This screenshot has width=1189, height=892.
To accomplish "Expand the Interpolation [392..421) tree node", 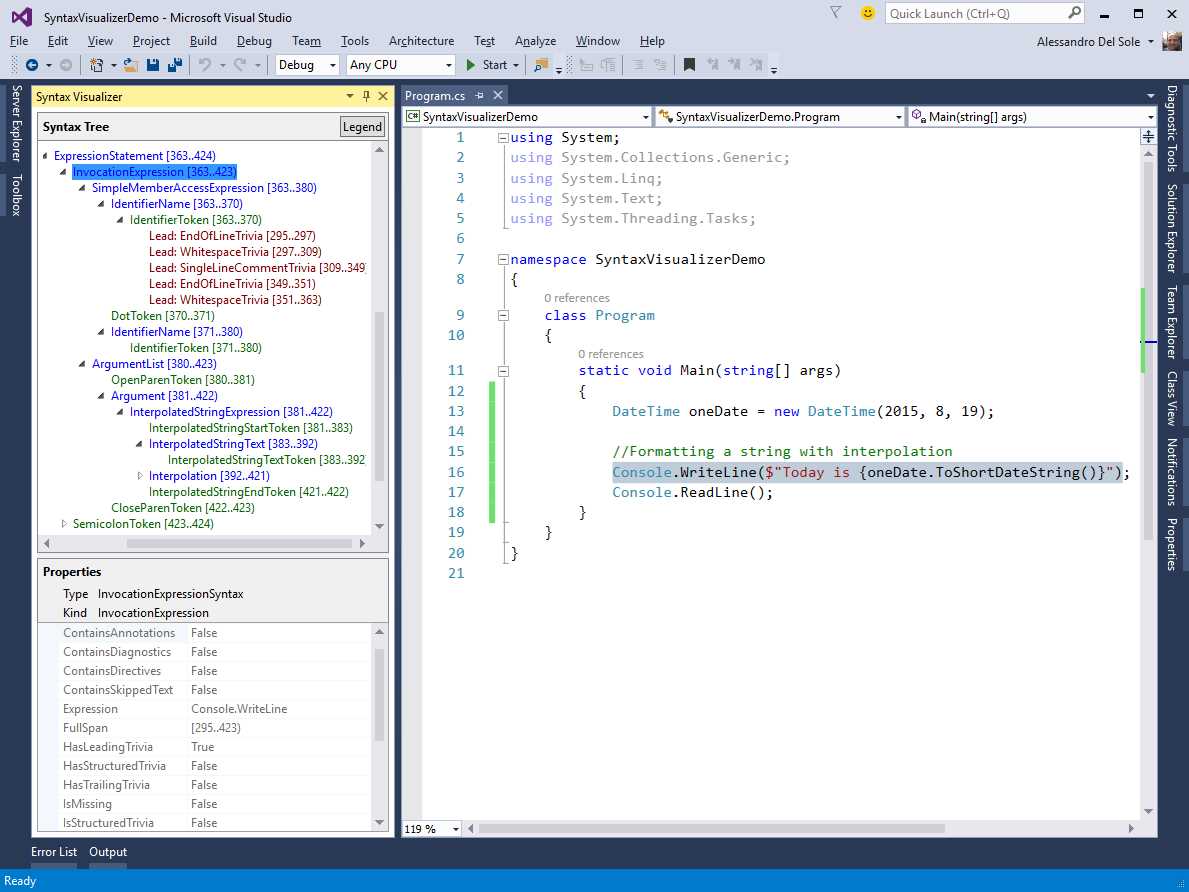I will (x=140, y=476).
